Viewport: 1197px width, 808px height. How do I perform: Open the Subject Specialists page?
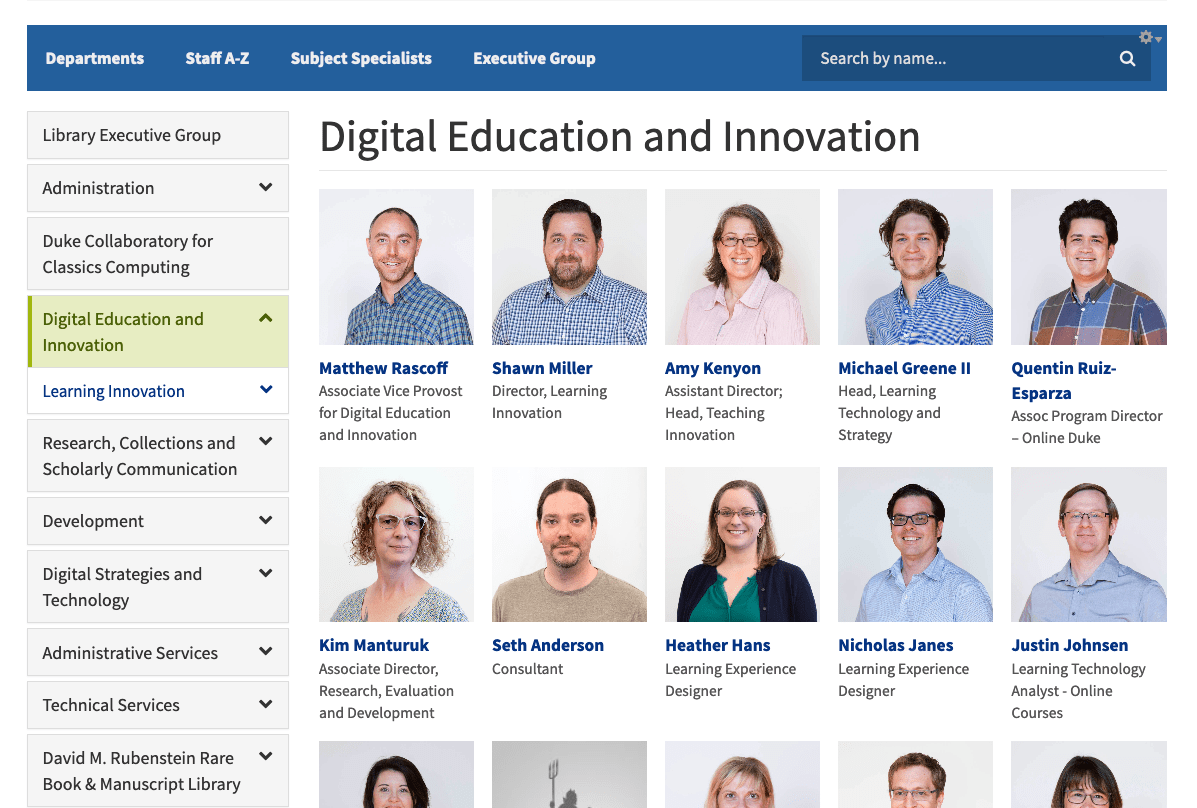361,58
